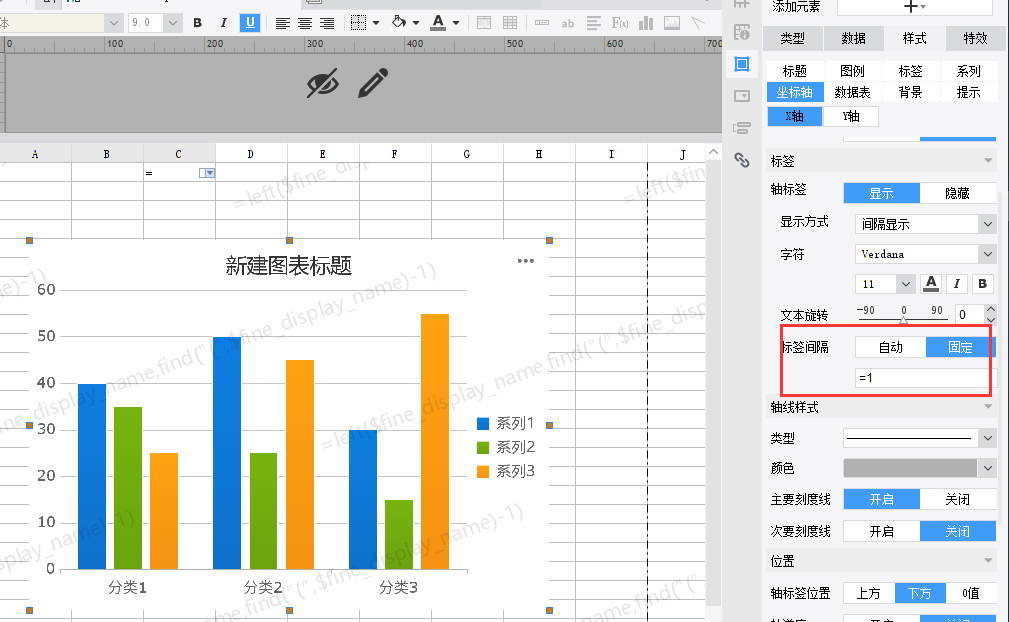The image size is (1009, 622).
Task: Toggle bold formatting in the toolbar
Action: 198,23
